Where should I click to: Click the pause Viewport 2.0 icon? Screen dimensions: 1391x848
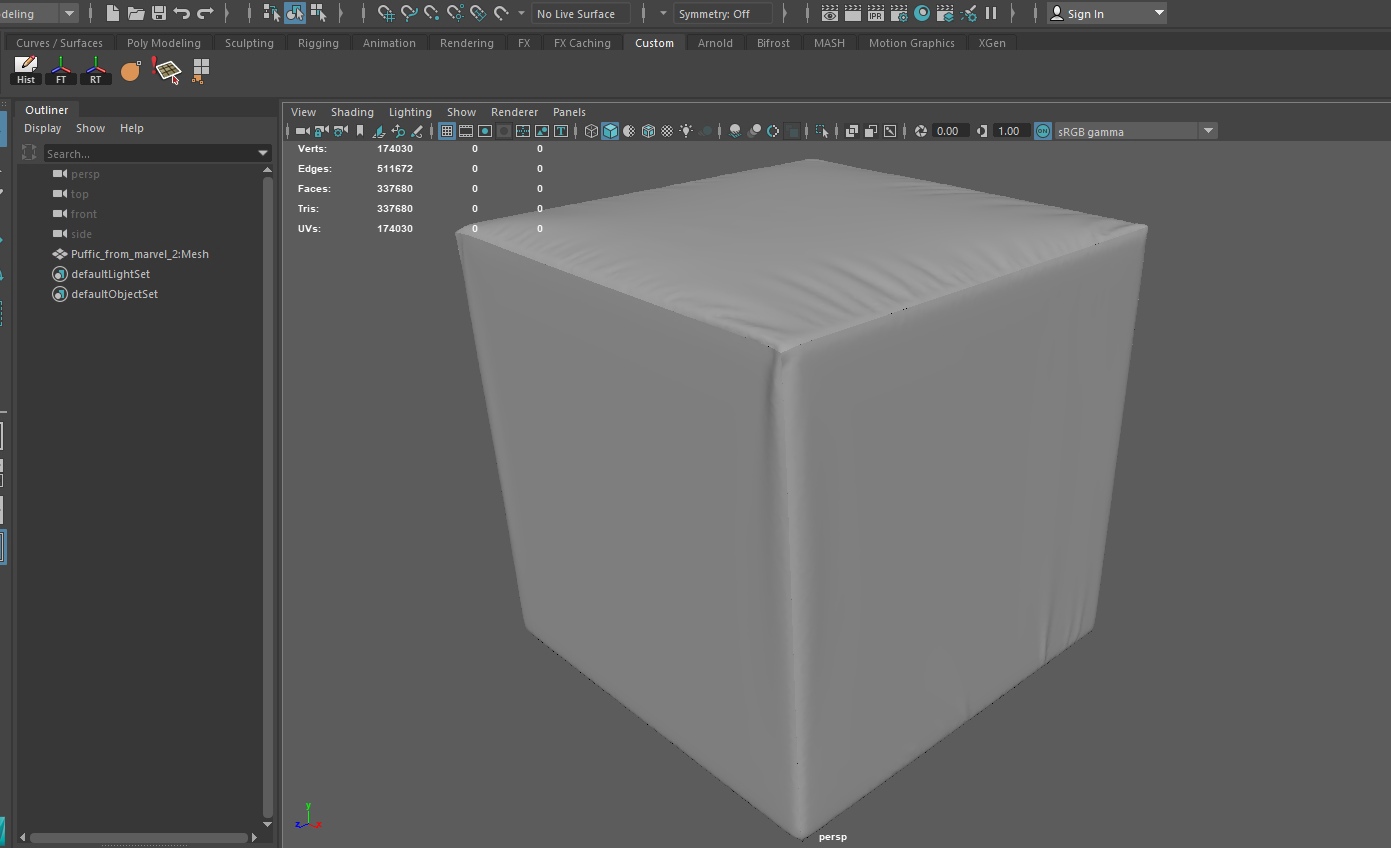[991, 14]
